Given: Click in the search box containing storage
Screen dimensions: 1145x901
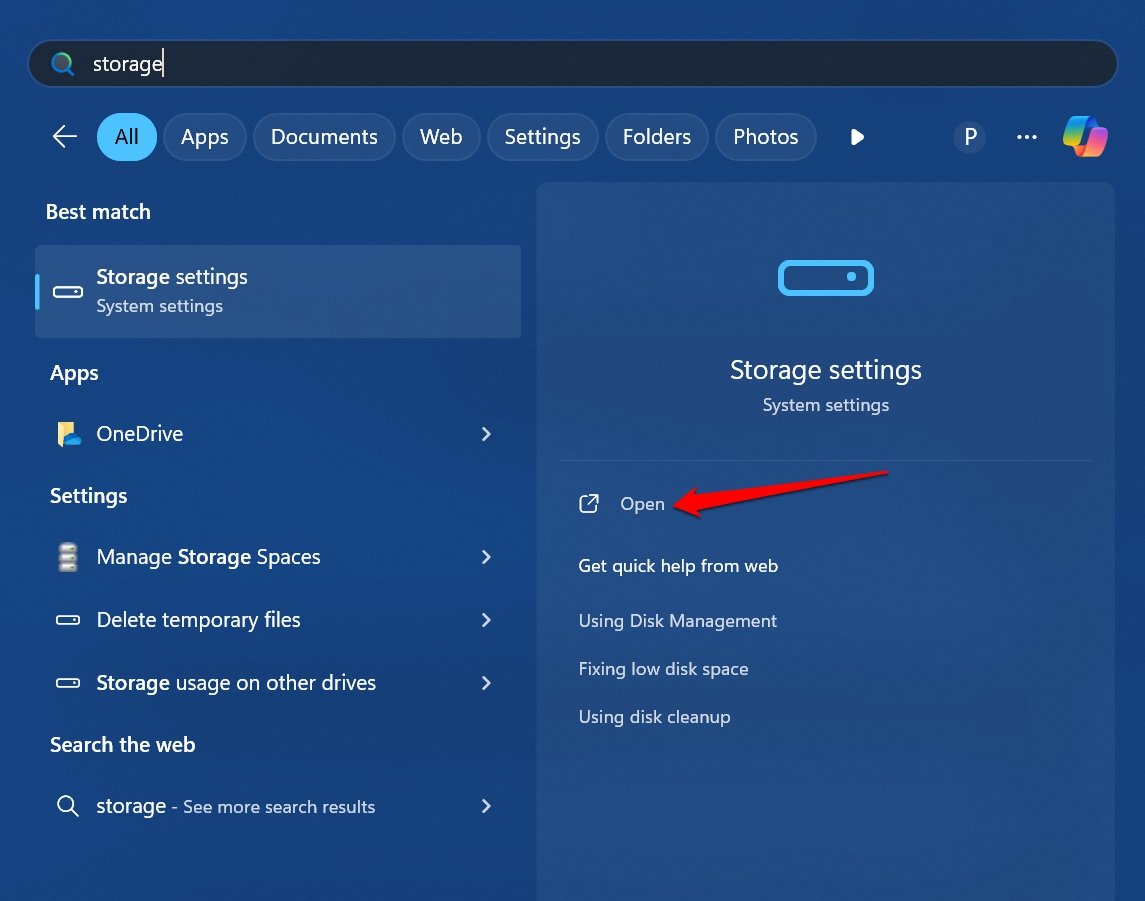Looking at the screenshot, I should click(572, 64).
